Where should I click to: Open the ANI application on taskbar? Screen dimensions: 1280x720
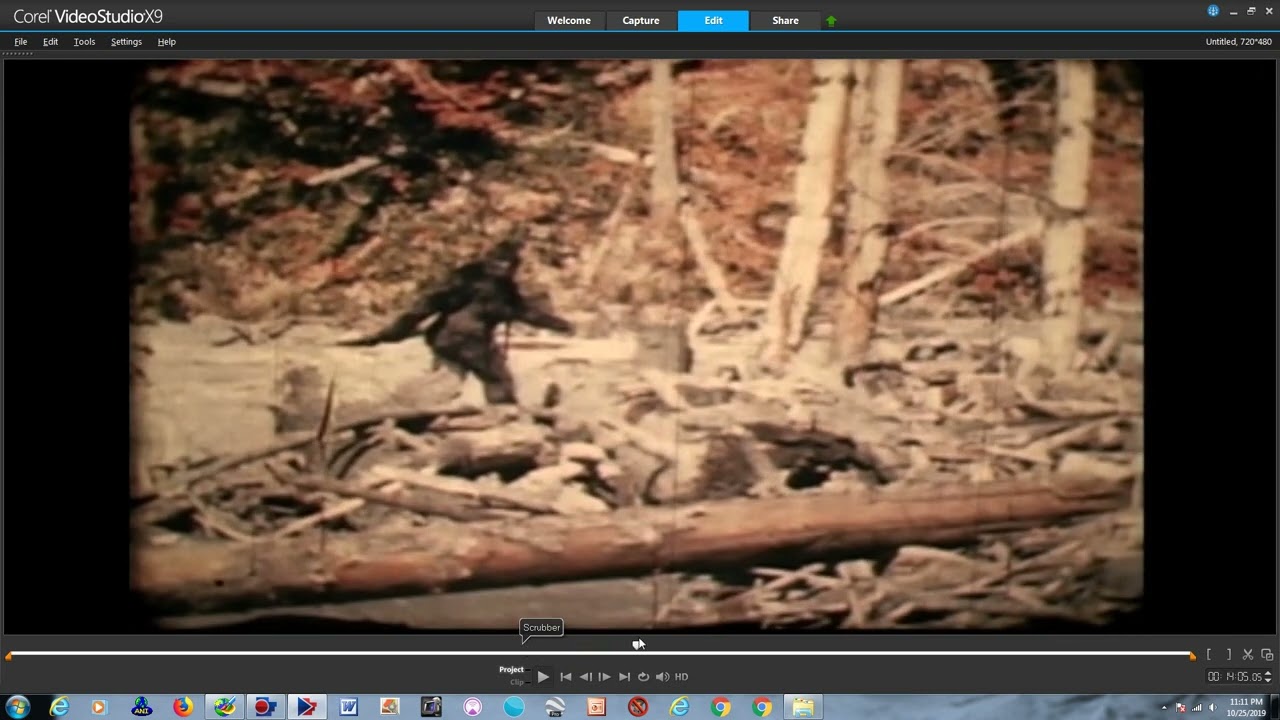tap(141, 707)
